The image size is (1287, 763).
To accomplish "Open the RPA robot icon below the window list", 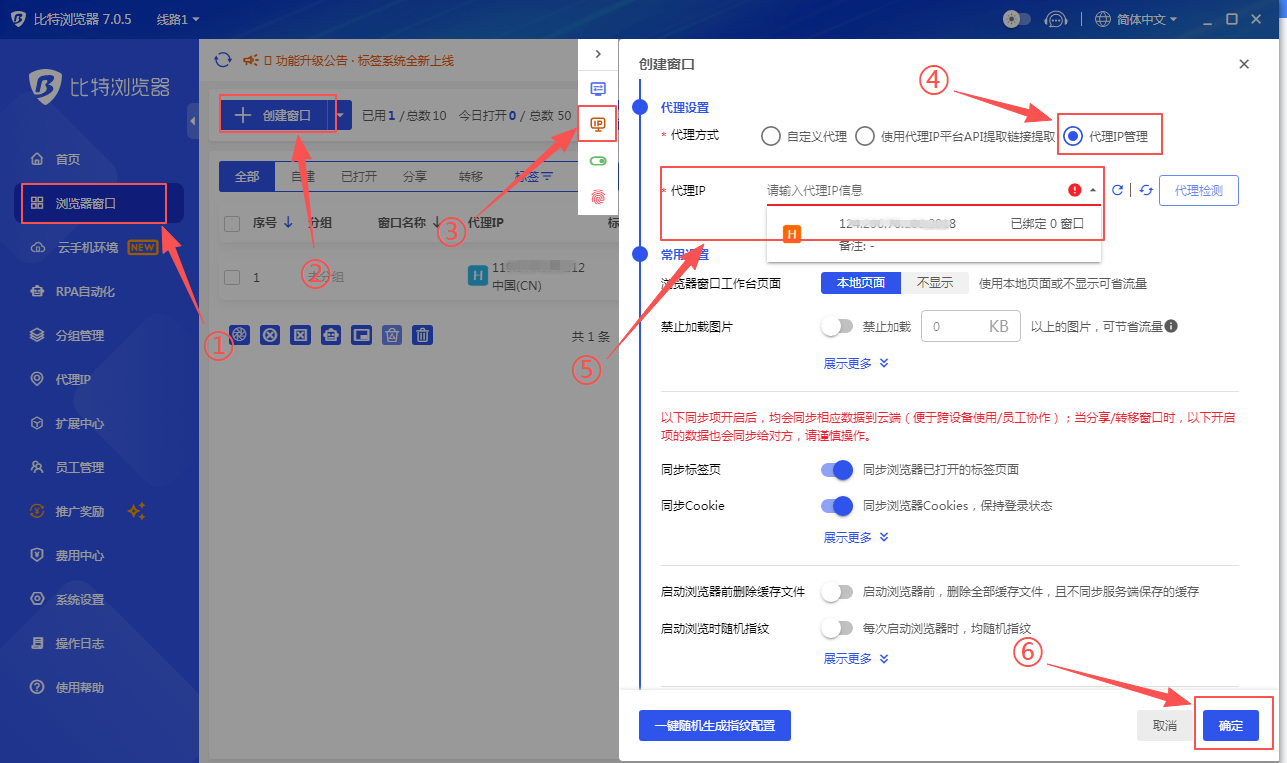I will pyautogui.click(x=330, y=335).
